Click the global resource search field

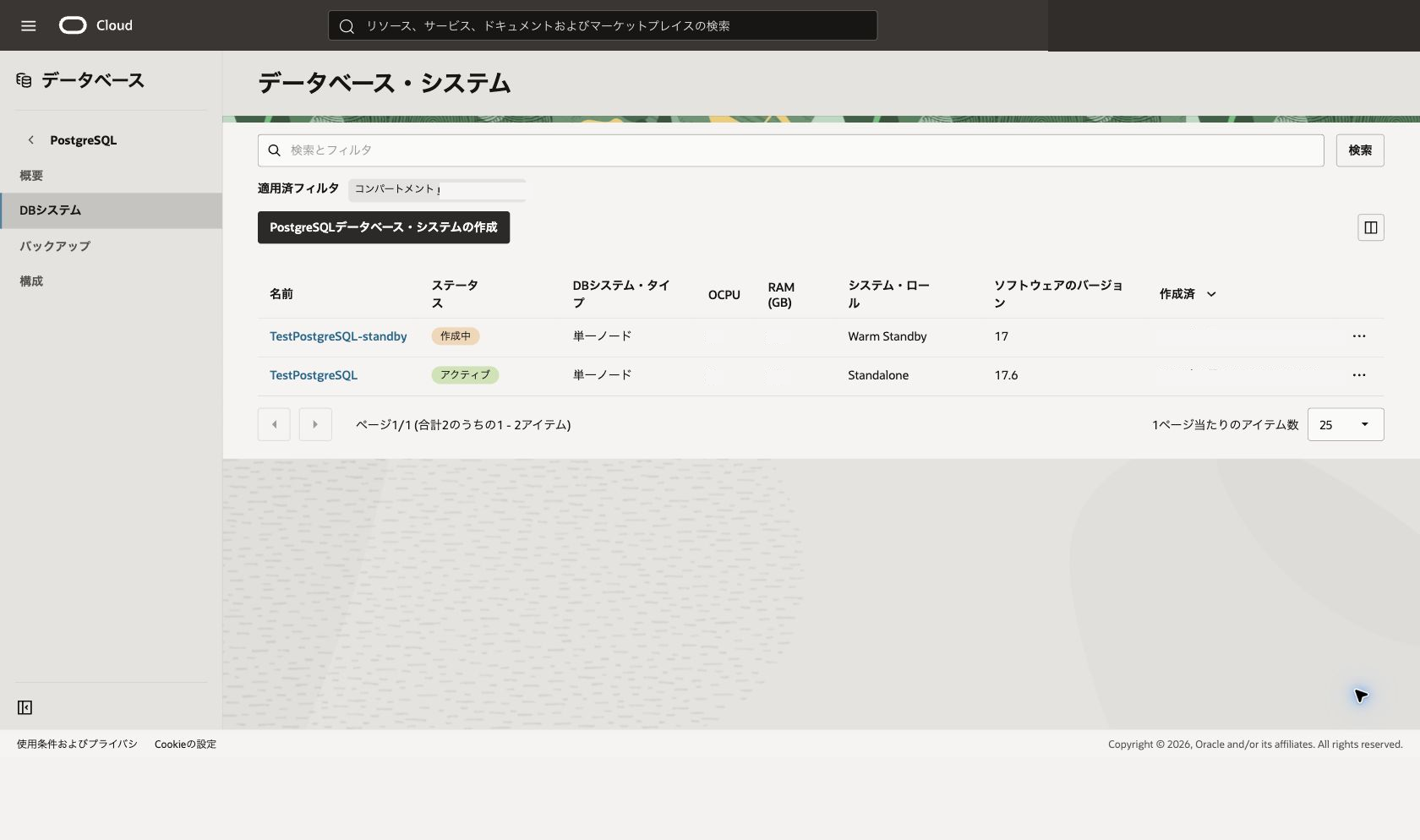click(603, 25)
